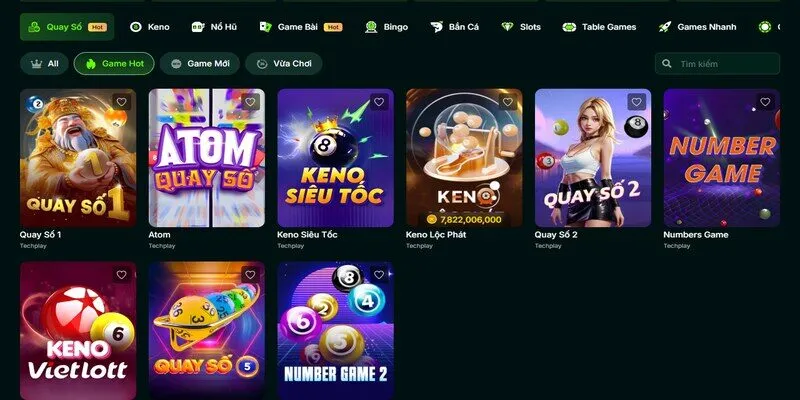The height and width of the screenshot is (400, 800).
Task: Click the Bắn Cá fish icon
Action: coord(436,27)
